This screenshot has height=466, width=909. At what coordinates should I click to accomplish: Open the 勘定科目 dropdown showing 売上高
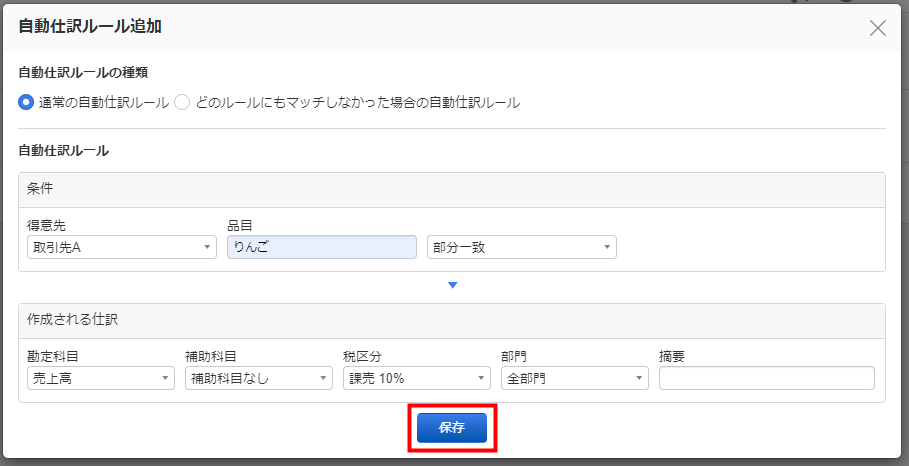coord(101,378)
